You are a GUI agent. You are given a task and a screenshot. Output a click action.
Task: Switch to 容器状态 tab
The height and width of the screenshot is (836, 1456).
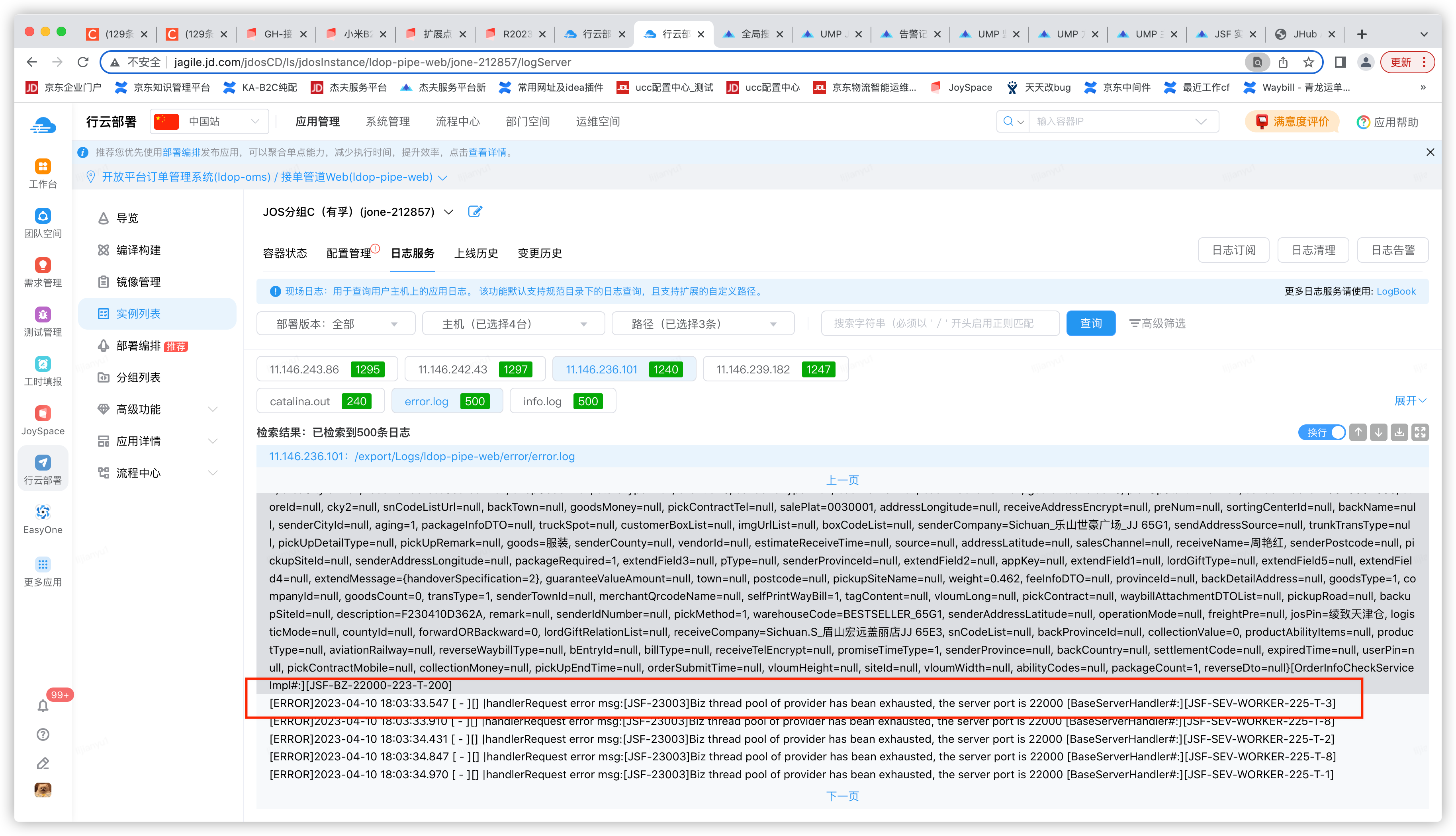tap(285, 253)
